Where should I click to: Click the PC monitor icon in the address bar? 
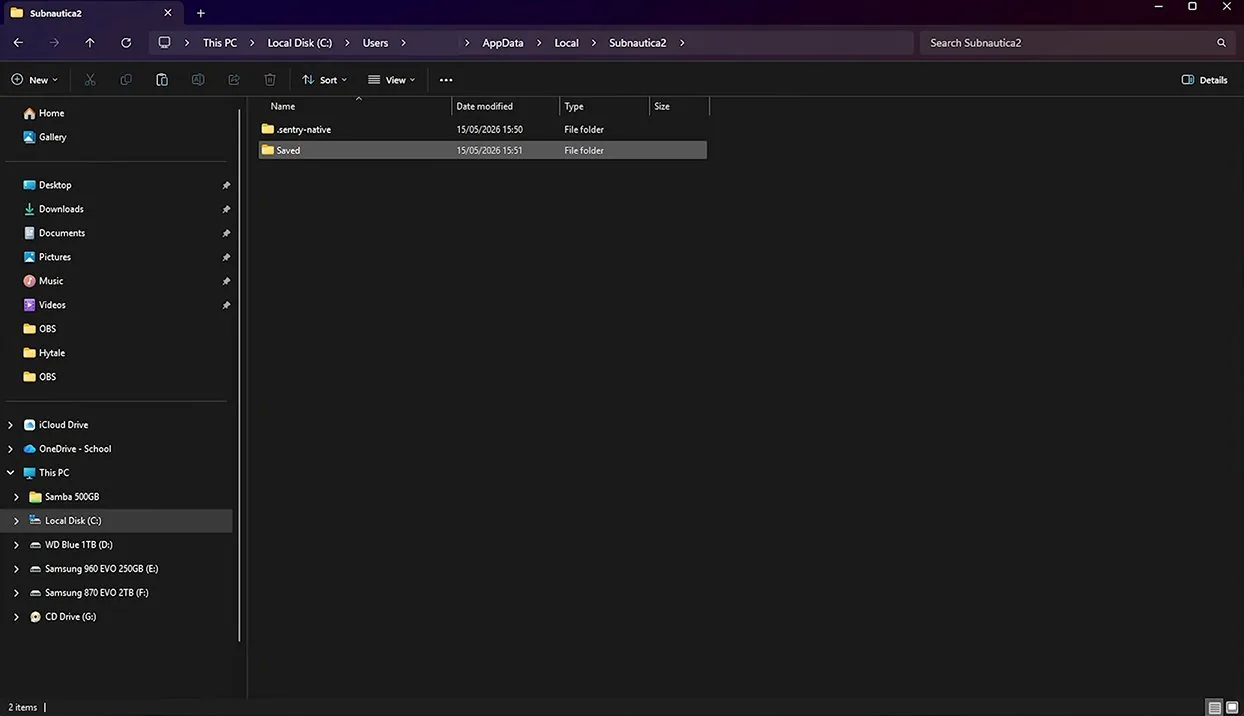click(x=164, y=43)
